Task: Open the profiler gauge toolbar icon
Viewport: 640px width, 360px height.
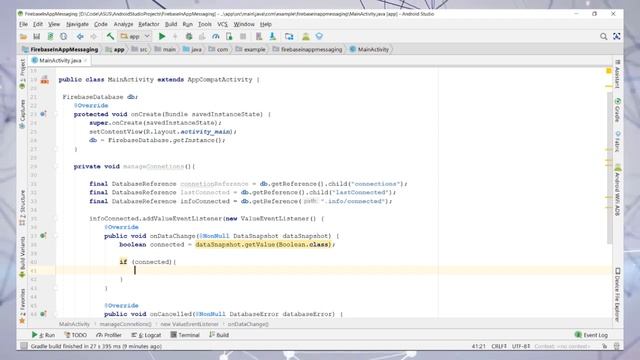Action: 216,36
